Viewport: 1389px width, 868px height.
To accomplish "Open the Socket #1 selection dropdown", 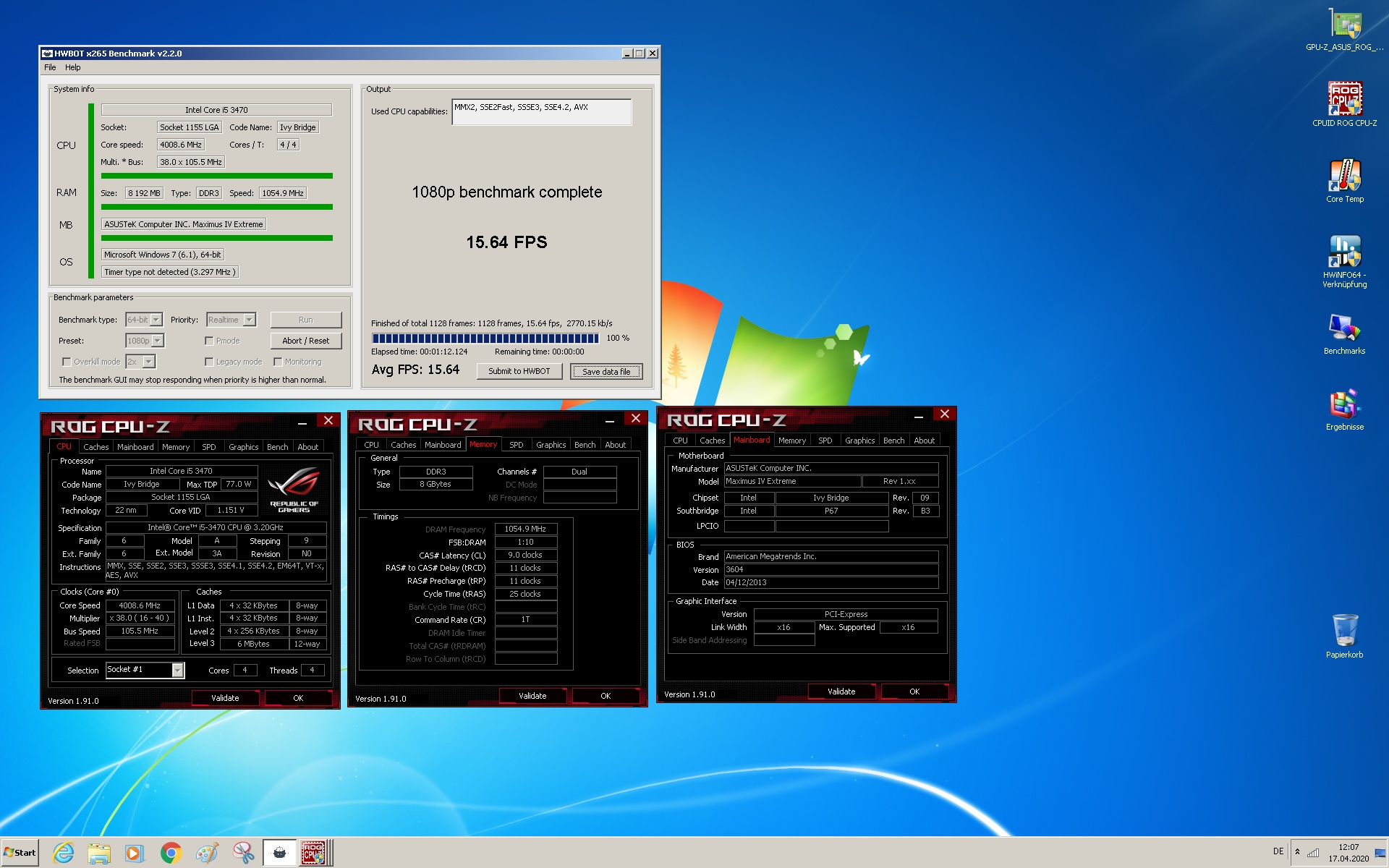I will click(x=177, y=671).
